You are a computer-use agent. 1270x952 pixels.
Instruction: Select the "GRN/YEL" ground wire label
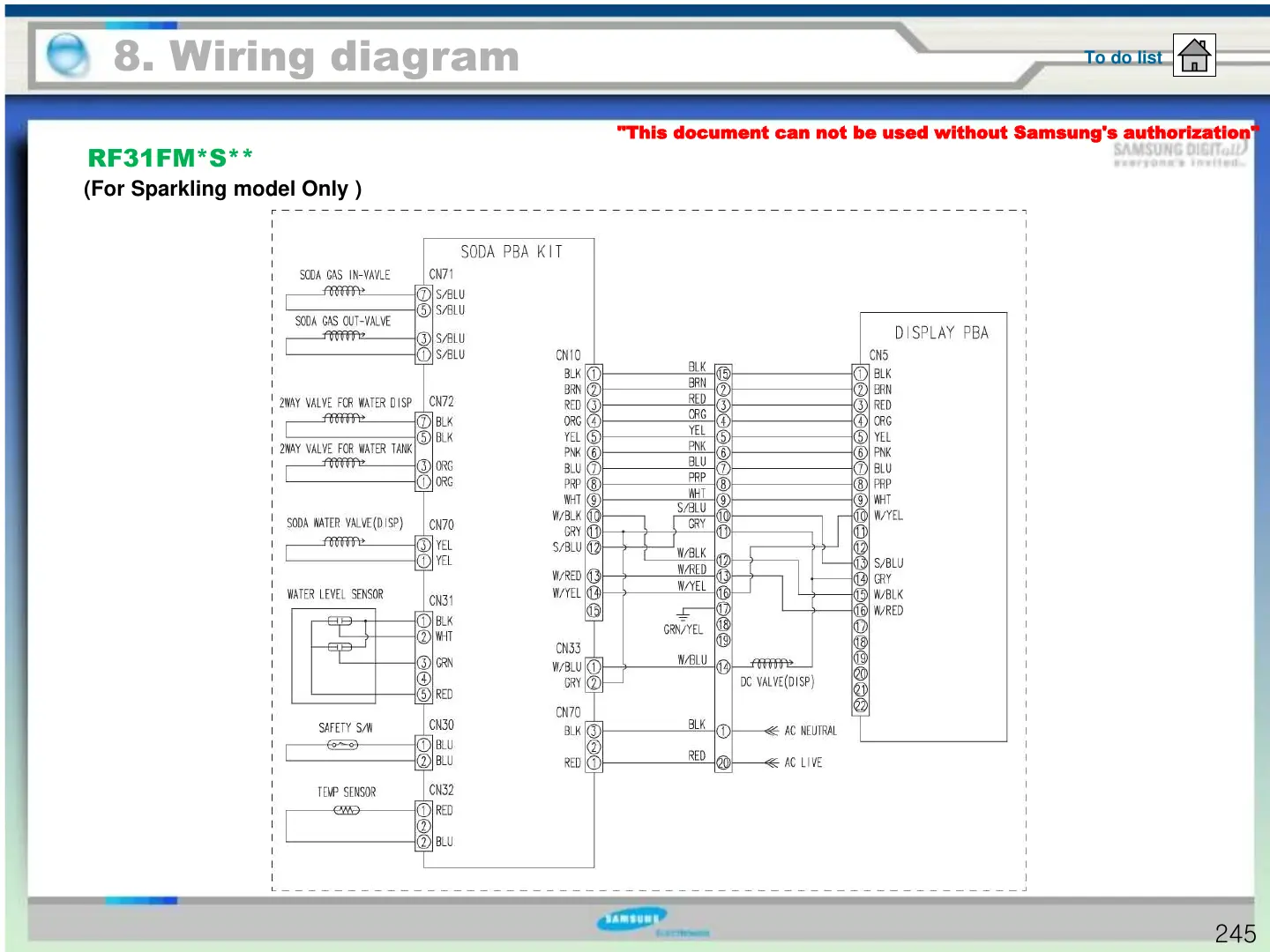click(683, 629)
